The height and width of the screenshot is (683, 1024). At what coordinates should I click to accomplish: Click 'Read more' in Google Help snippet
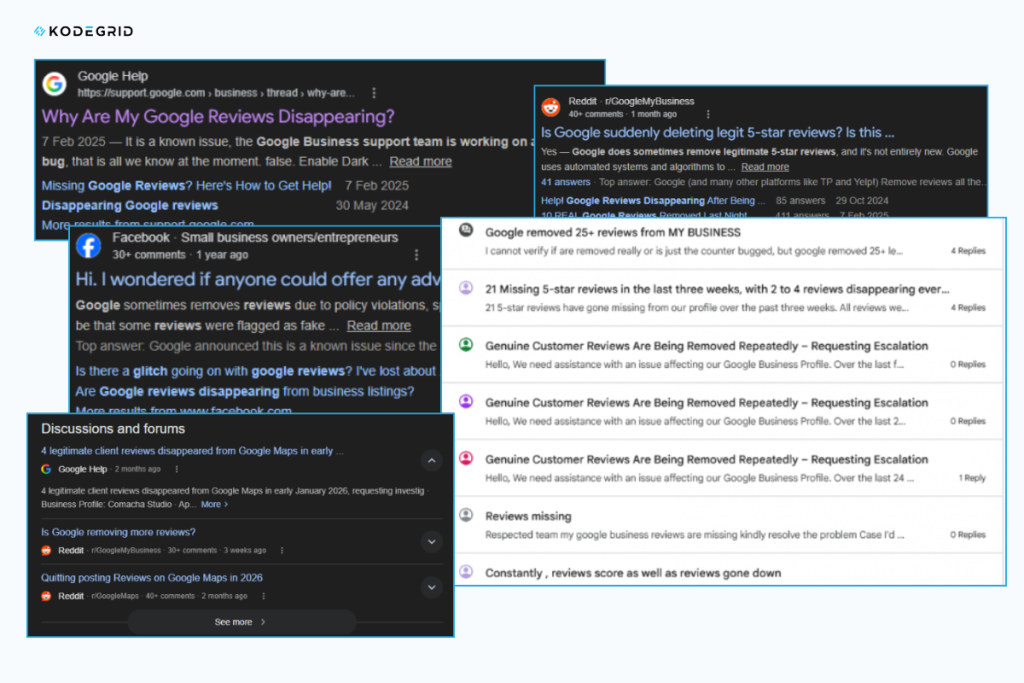click(x=420, y=161)
